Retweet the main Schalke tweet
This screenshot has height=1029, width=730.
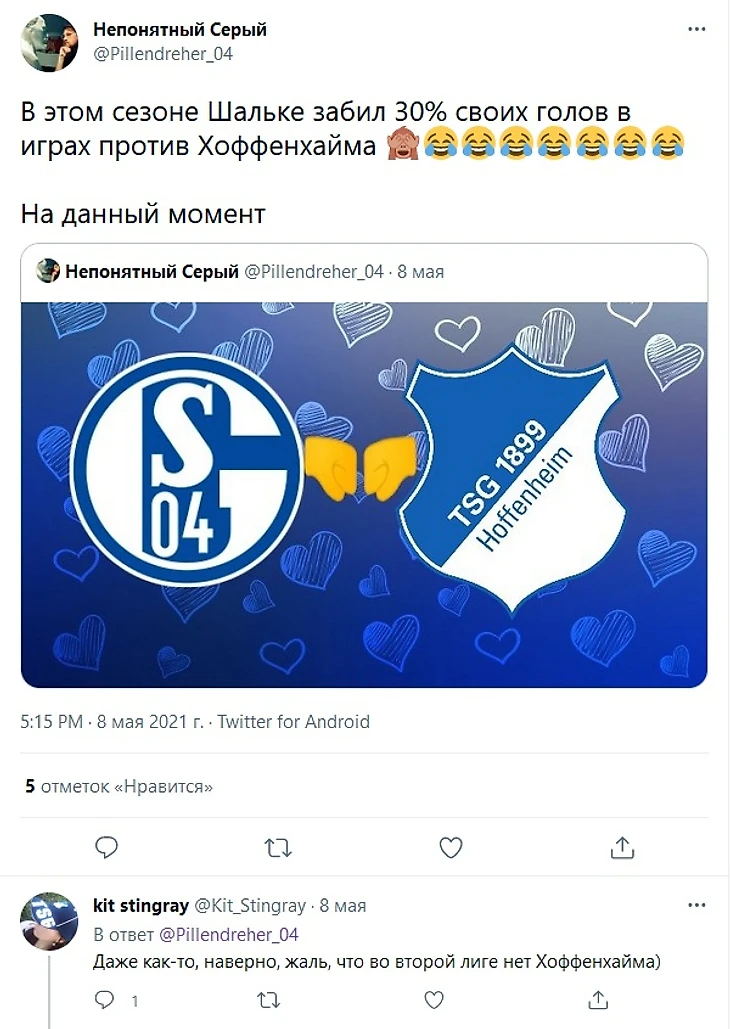[x=277, y=847]
